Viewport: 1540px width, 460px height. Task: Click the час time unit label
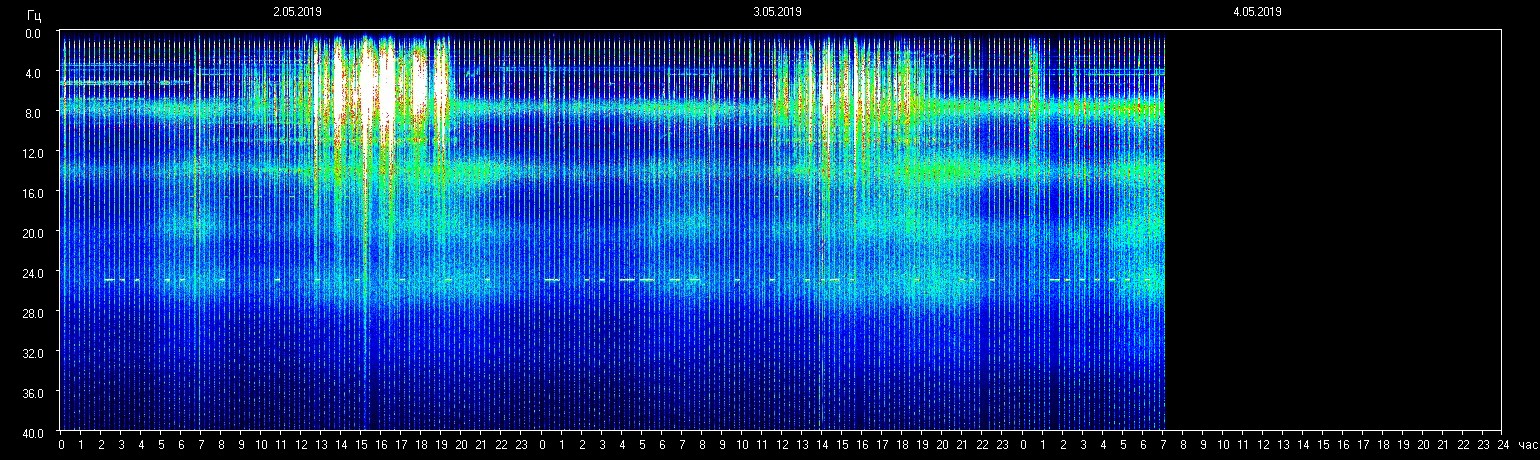tap(1527, 444)
